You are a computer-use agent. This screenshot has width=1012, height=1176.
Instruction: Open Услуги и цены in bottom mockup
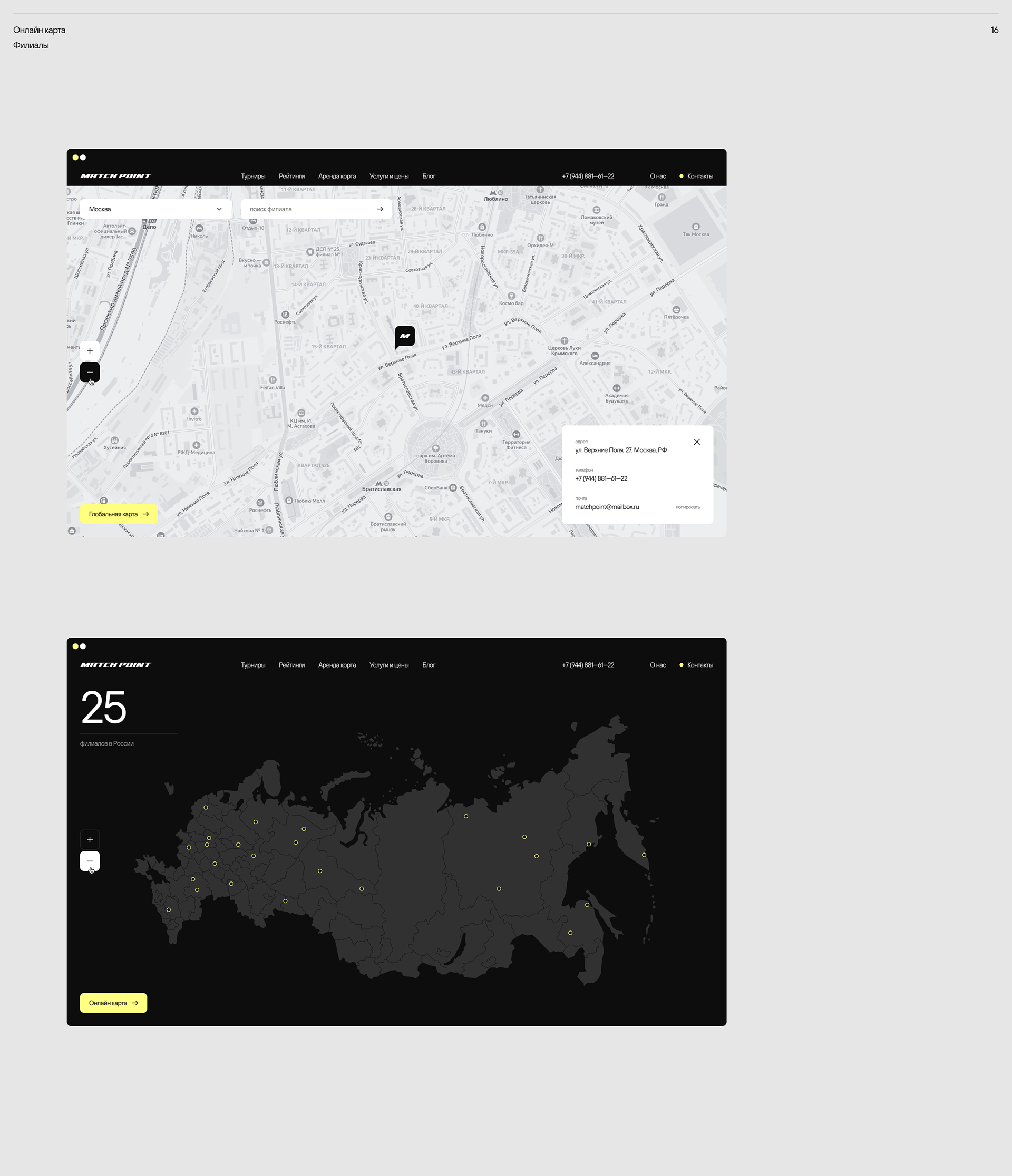388,664
